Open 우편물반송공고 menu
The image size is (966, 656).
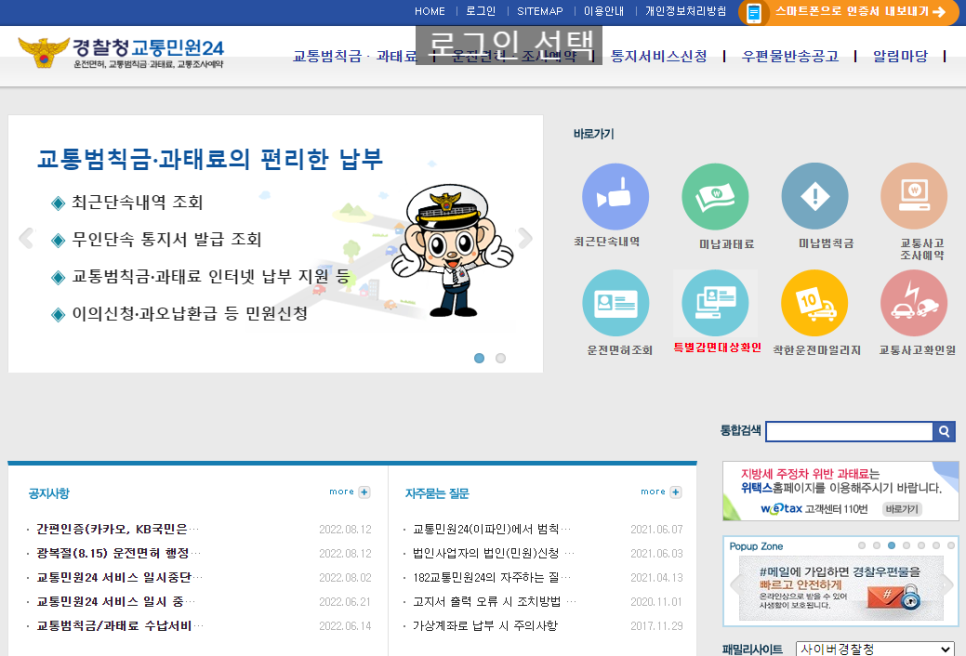click(x=790, y=56)
